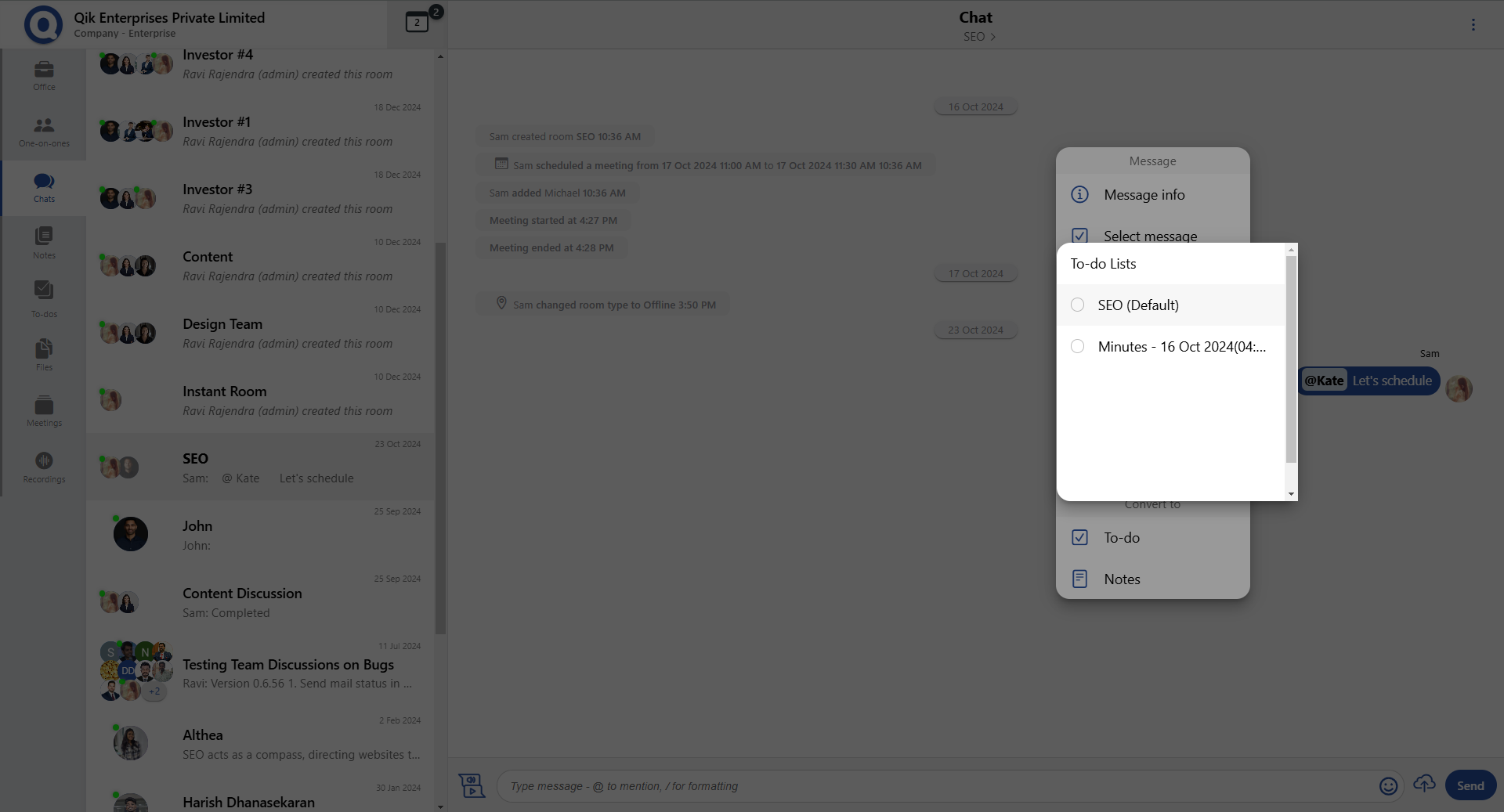Click the To-do Lists scrollbar thumb
Viewport: 1504px width, 812px height.
click(x=1291, y=359)
